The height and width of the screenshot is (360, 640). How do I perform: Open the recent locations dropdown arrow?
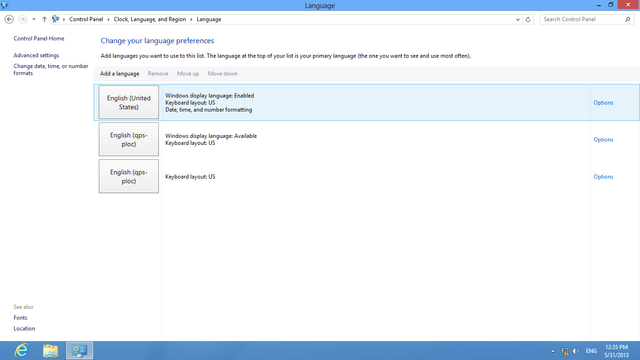(x=34, y=19)
